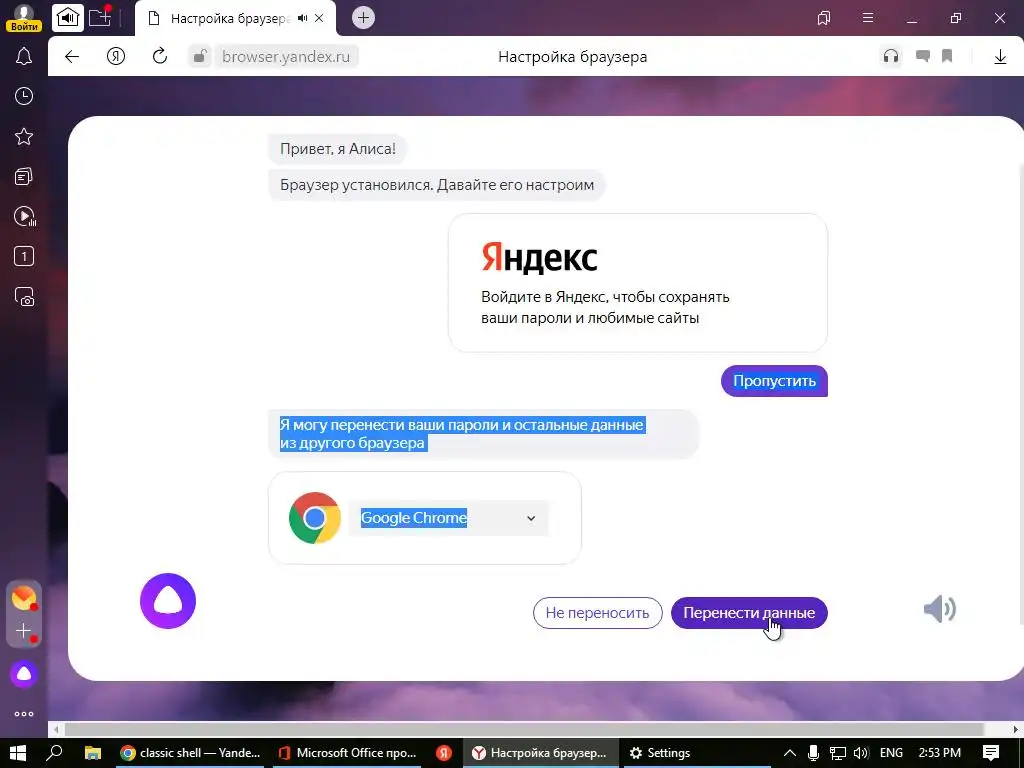
Task: Open notifications bell in sidebar
Action: 24,56
